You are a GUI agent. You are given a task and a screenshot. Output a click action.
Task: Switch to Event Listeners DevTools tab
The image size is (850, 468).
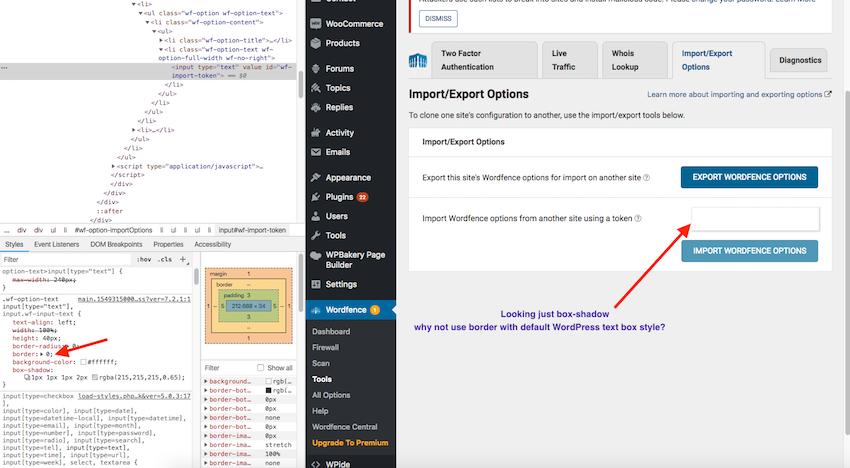pyautogui.click(x=56, y=245)
